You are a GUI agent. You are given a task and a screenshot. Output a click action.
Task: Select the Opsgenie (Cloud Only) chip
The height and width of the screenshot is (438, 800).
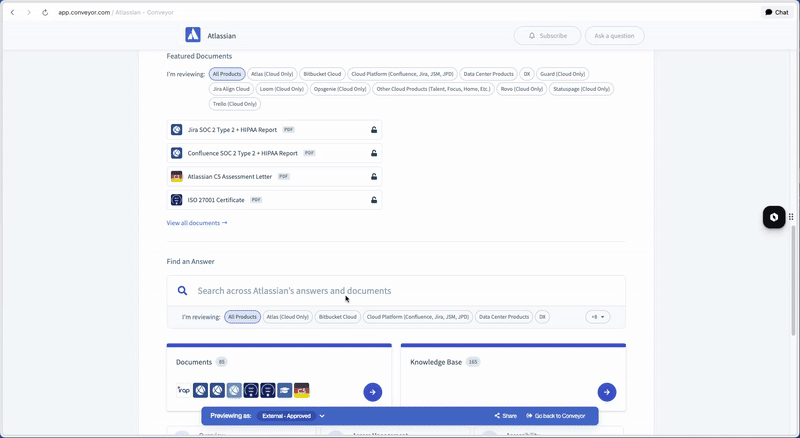(x=340, y=89)
